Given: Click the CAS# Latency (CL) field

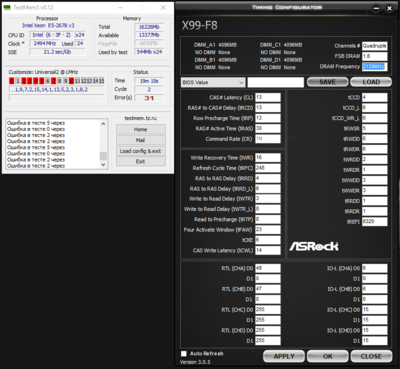Looking at the screenshot, I should 268,97.
